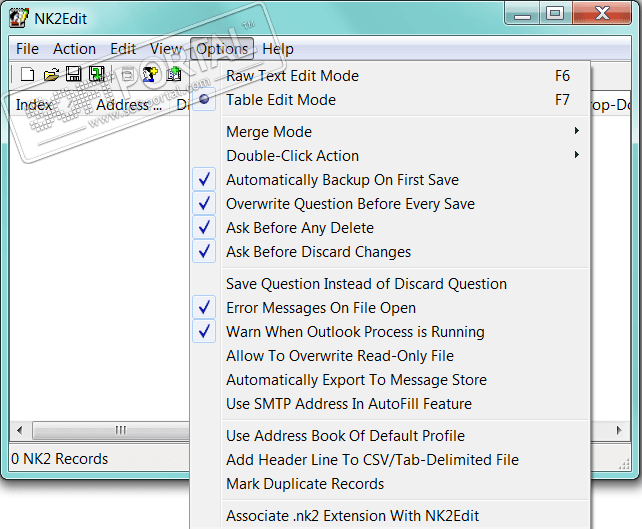Viewport: 642px width, 529px height.
Task: Click the add records from address book icon
Action: click(x=174, y=75)
